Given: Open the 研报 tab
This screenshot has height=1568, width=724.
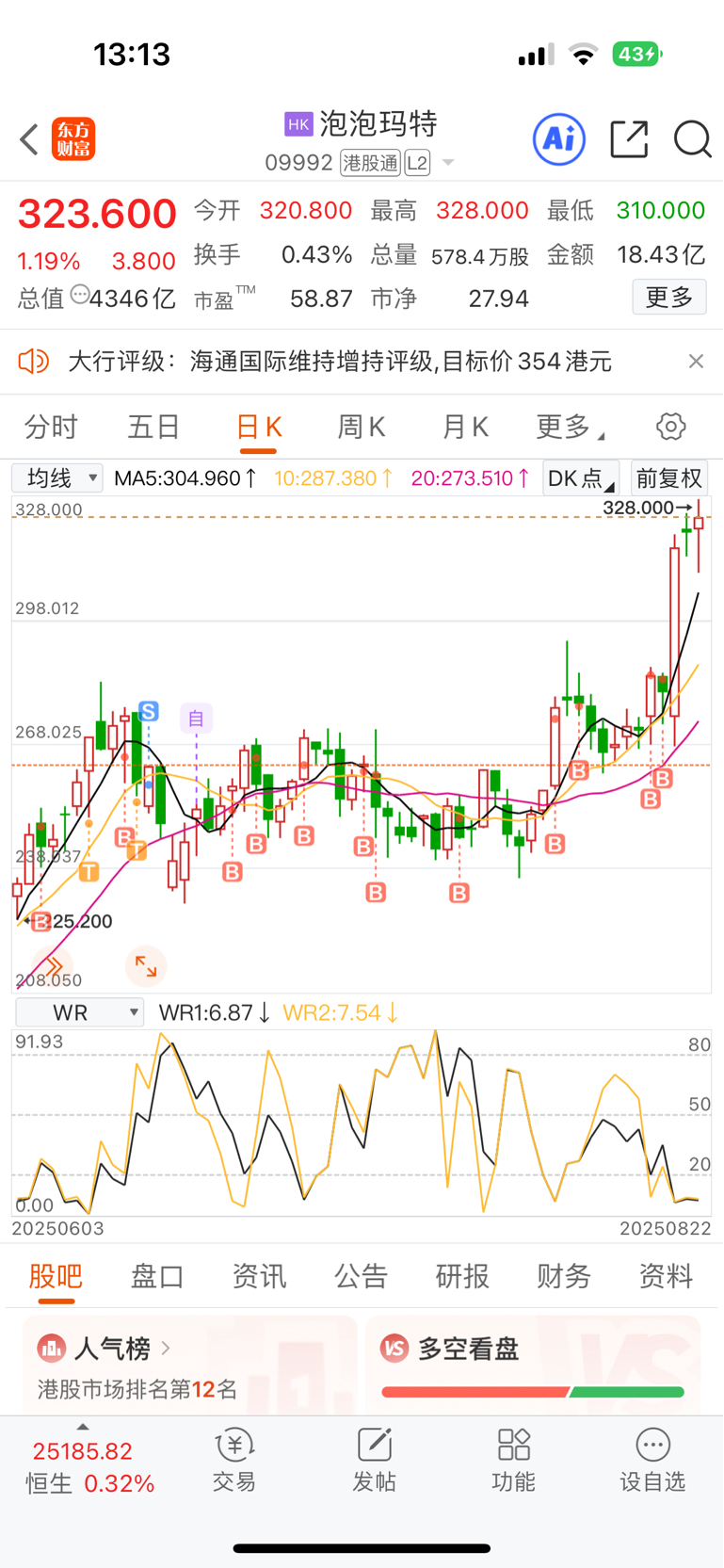Looking at the screenshot, I should point(462,1276).
